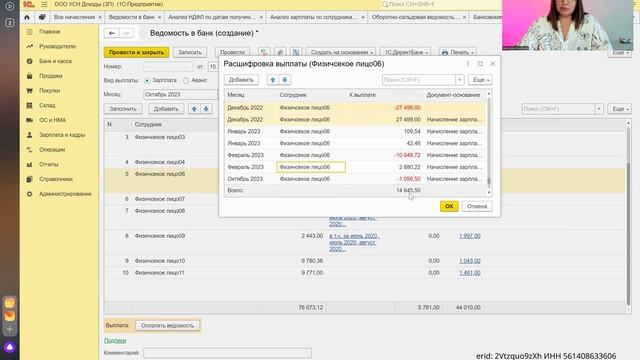Open the dialog's three-dot options menu
This screenshot has width=640, height=360.
point(468,64)
